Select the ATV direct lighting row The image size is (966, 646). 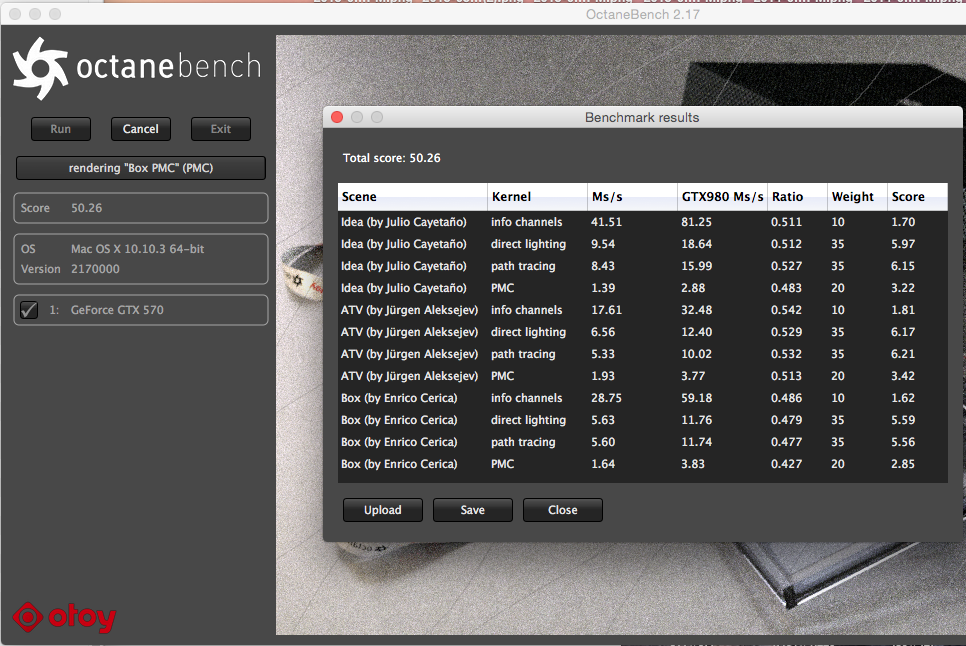tap(643, 332)
